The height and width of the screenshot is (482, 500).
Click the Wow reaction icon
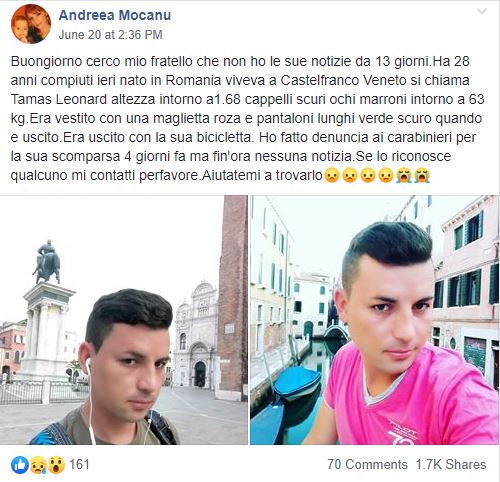coord(56,465)
